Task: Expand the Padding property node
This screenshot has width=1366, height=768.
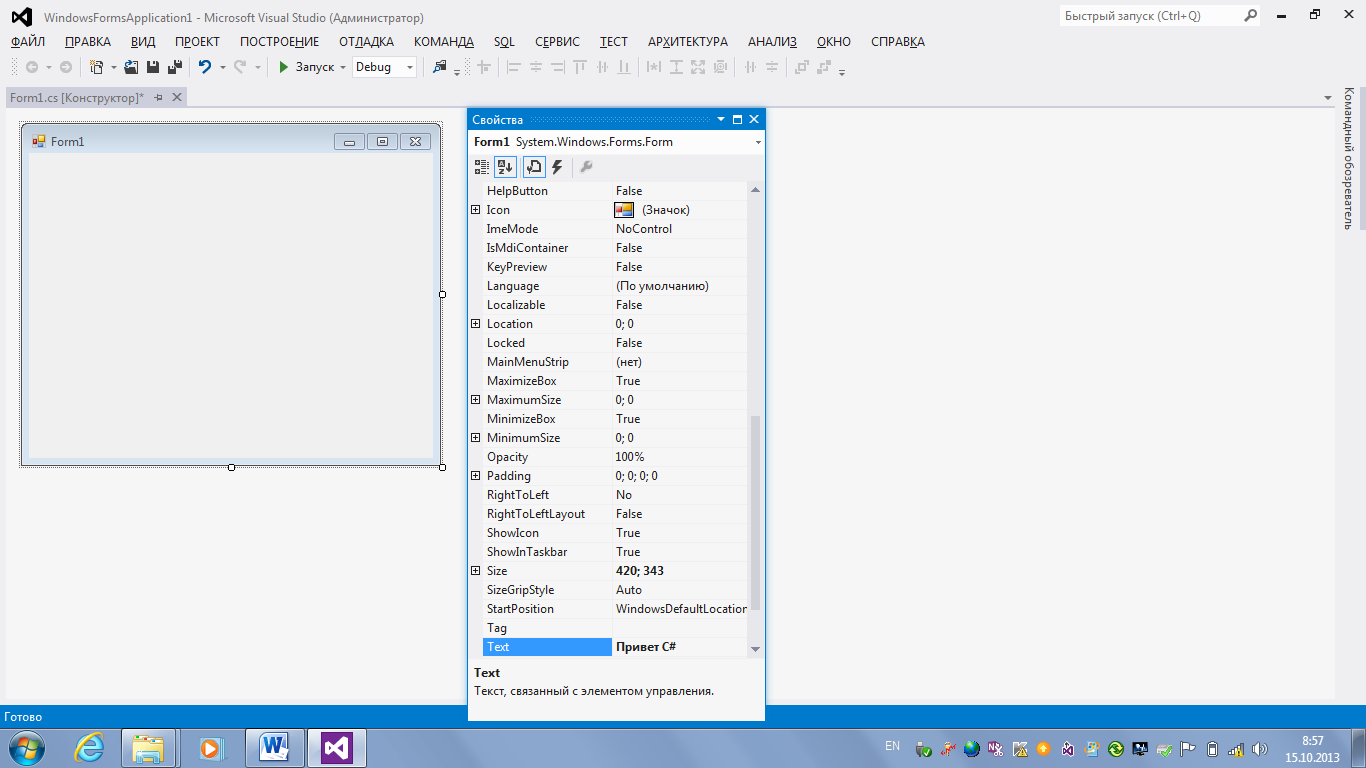Action: (476, 476)
